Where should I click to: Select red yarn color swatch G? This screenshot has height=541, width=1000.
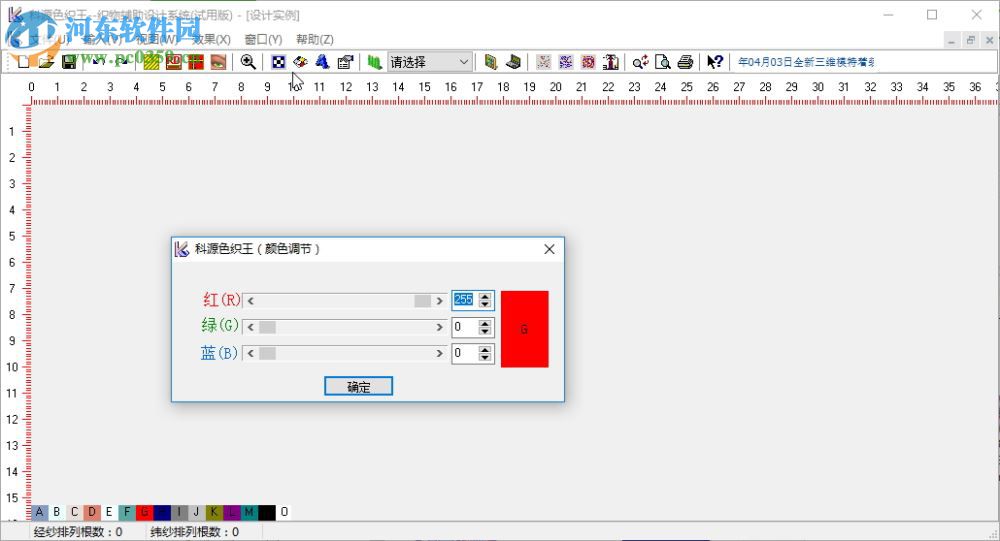[x=144, y=512]
